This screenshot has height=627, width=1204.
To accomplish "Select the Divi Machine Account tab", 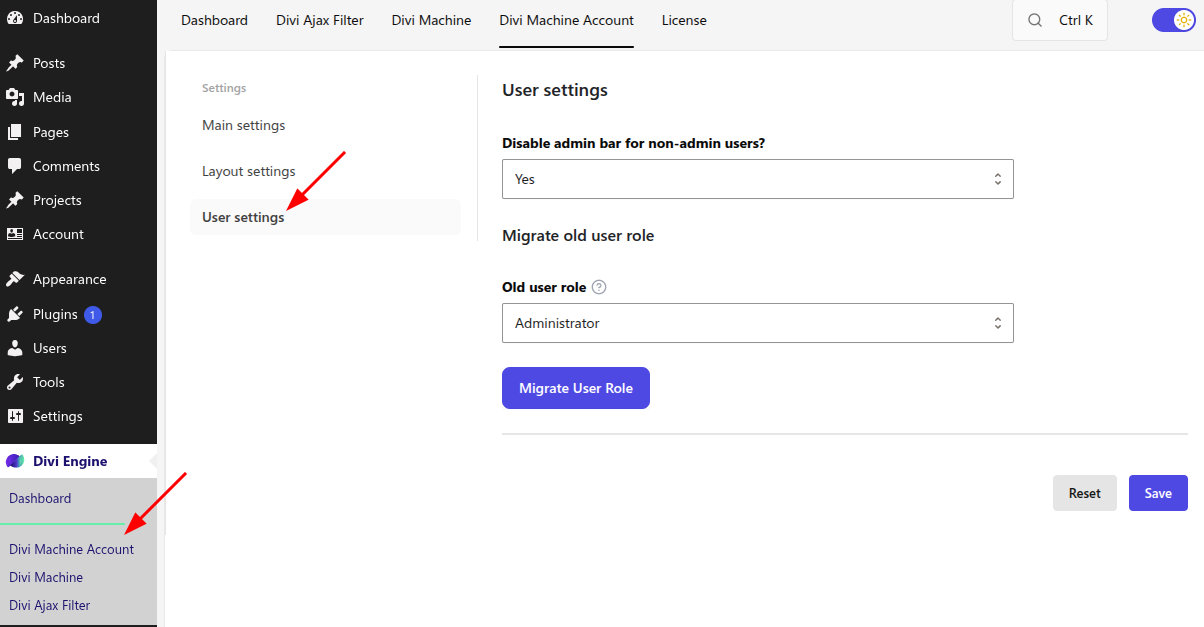I will click(567, 20).
